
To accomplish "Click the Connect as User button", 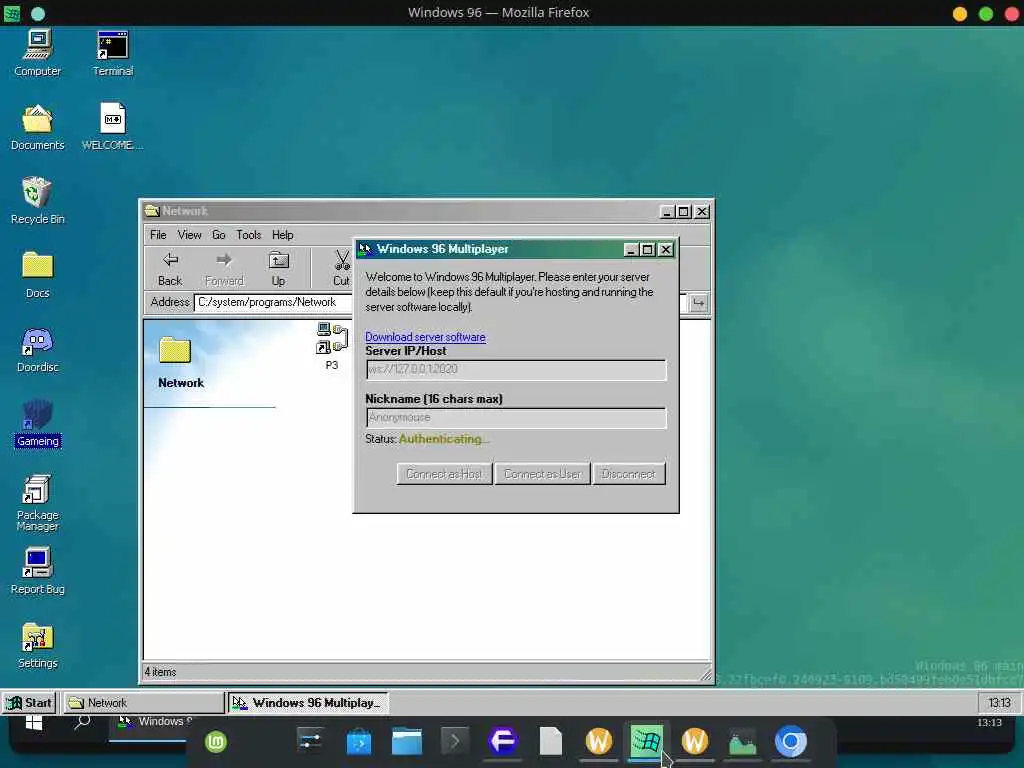I will 543,474.
